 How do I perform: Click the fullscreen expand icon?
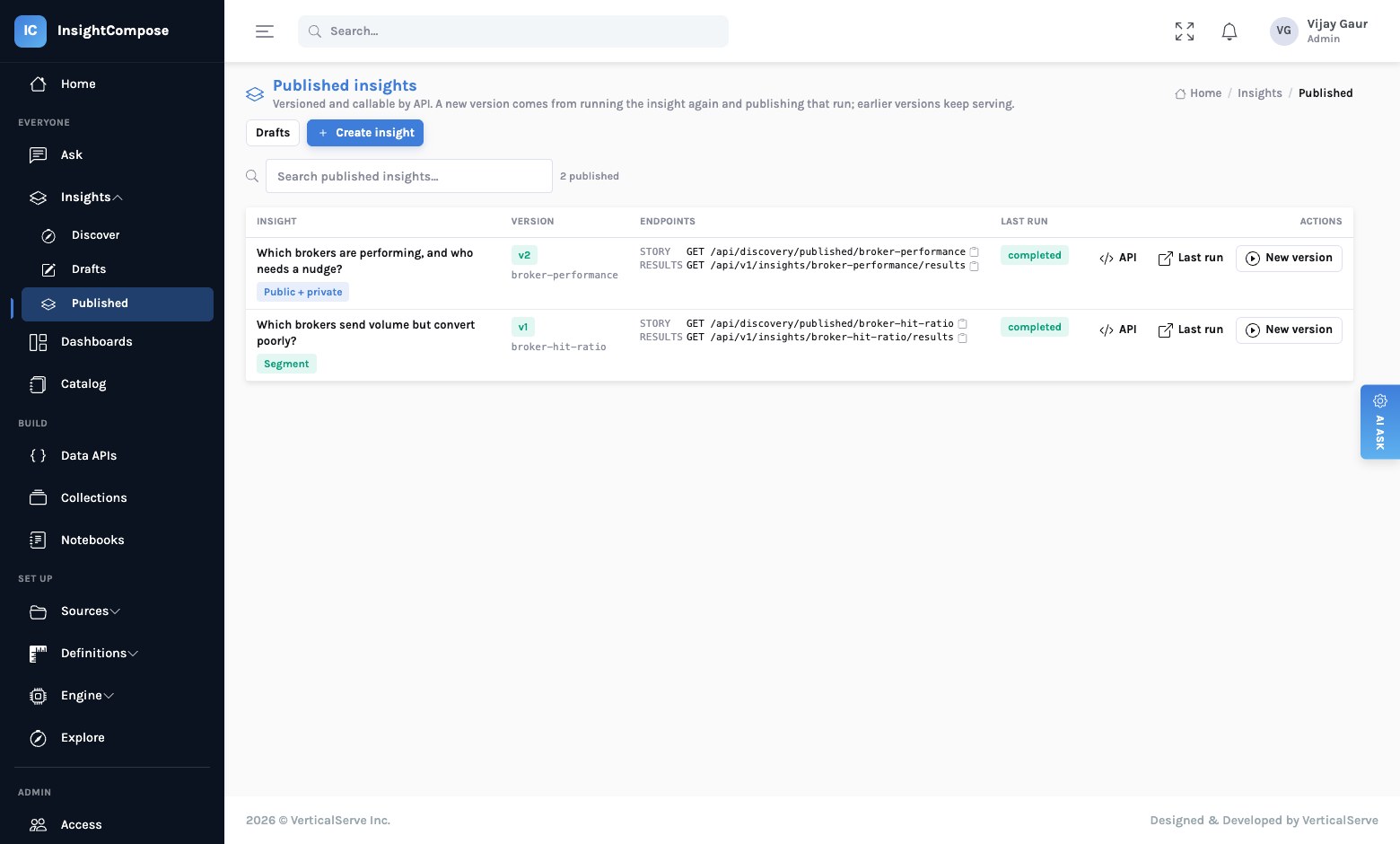tap(1185, 31)
